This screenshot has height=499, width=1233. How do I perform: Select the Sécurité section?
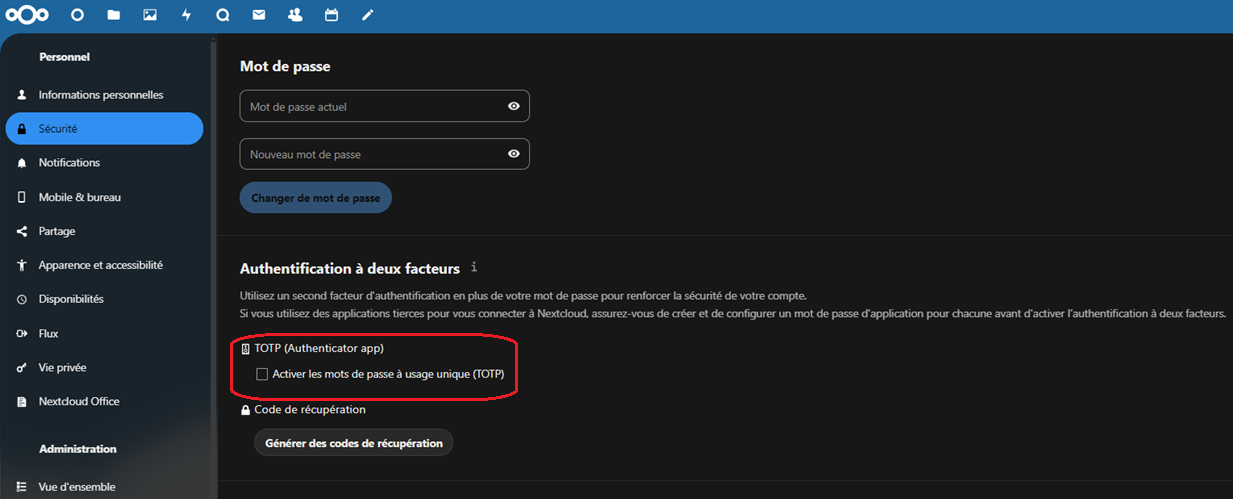[x=104, y=129]
